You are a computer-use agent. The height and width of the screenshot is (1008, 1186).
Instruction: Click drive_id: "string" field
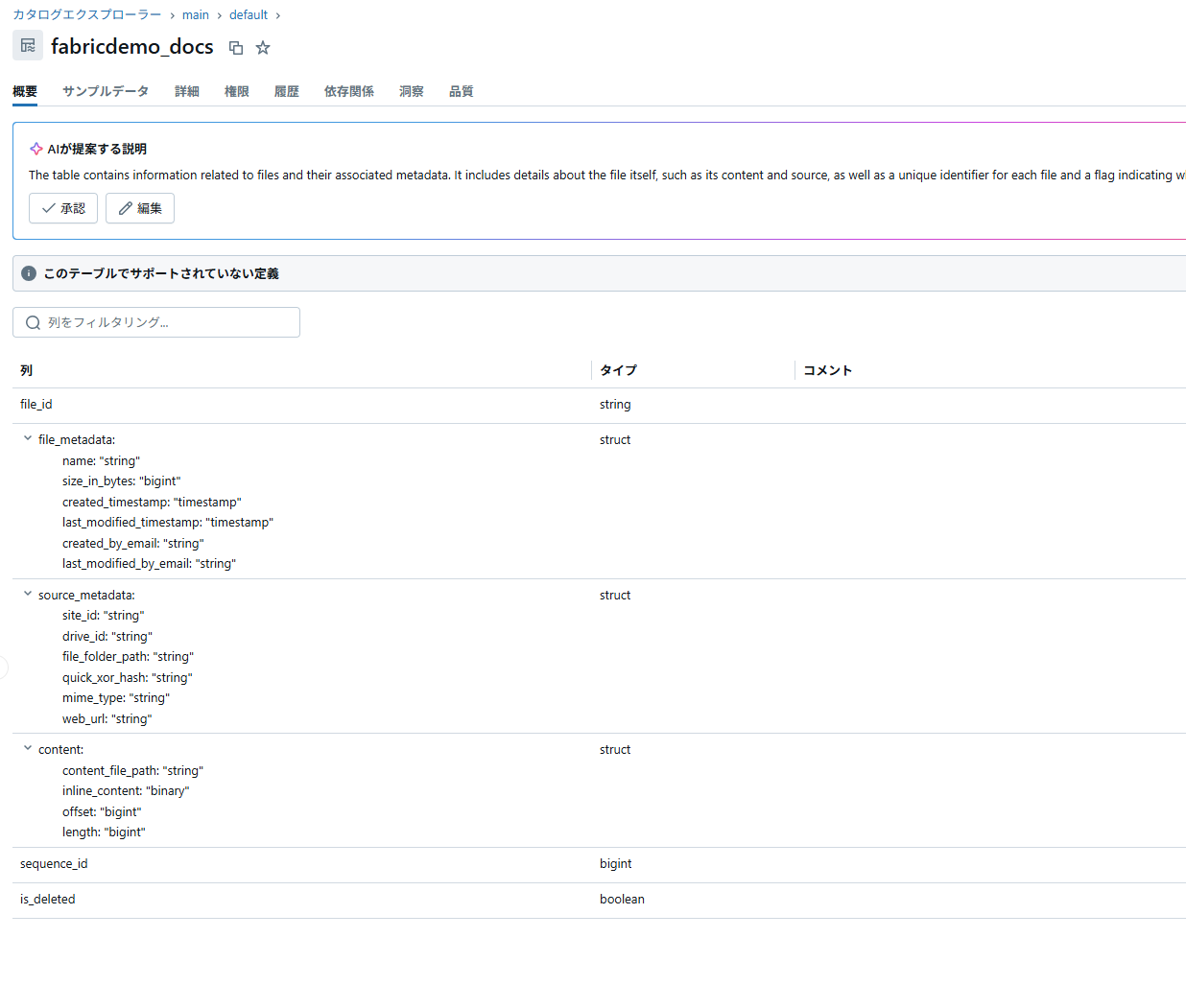(x=107, y=637)
